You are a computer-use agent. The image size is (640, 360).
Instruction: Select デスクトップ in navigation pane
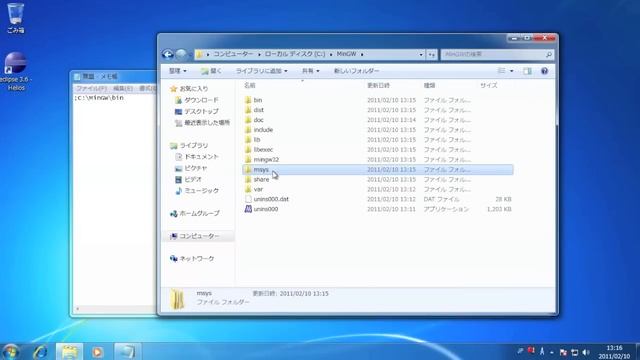tap(197, 111)
